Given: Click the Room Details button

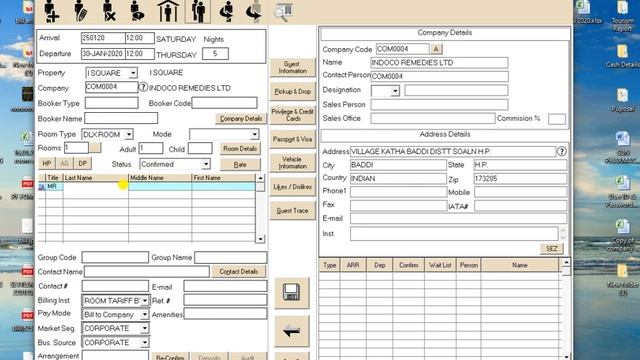Looking at the screenshot, I should click(240, 149).
